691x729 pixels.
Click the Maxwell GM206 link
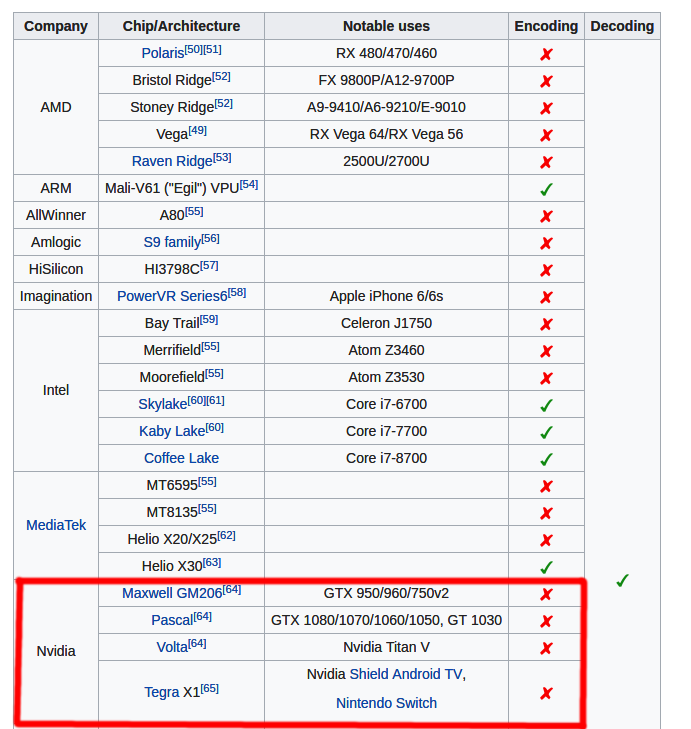[172, 593]
